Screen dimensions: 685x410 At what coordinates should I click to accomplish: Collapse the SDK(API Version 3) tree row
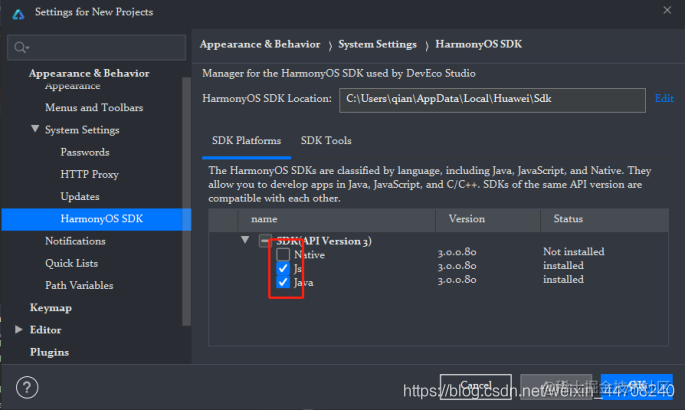tap(245, 240)
